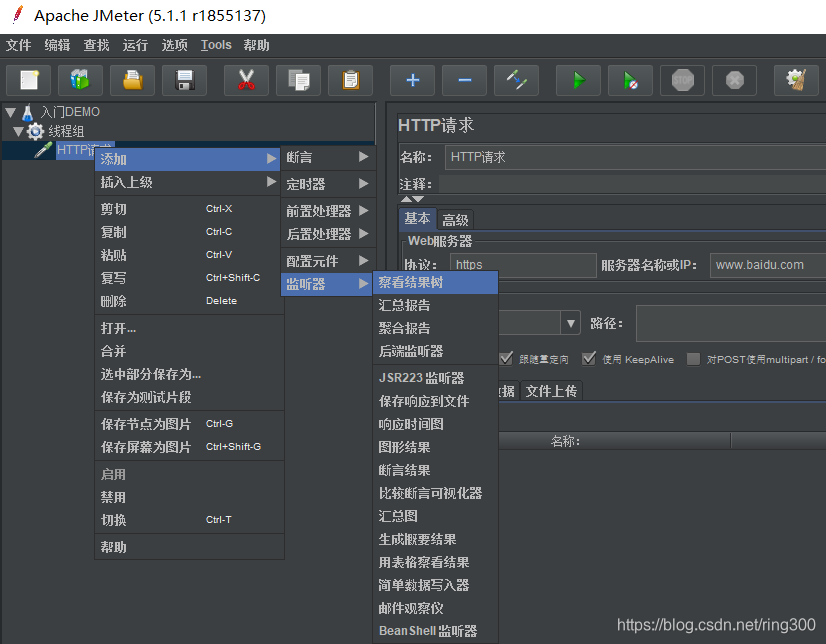This screenshot has width=826, height=644.
Task: Click the Expand all plus icon
Action: click(412, 81)
